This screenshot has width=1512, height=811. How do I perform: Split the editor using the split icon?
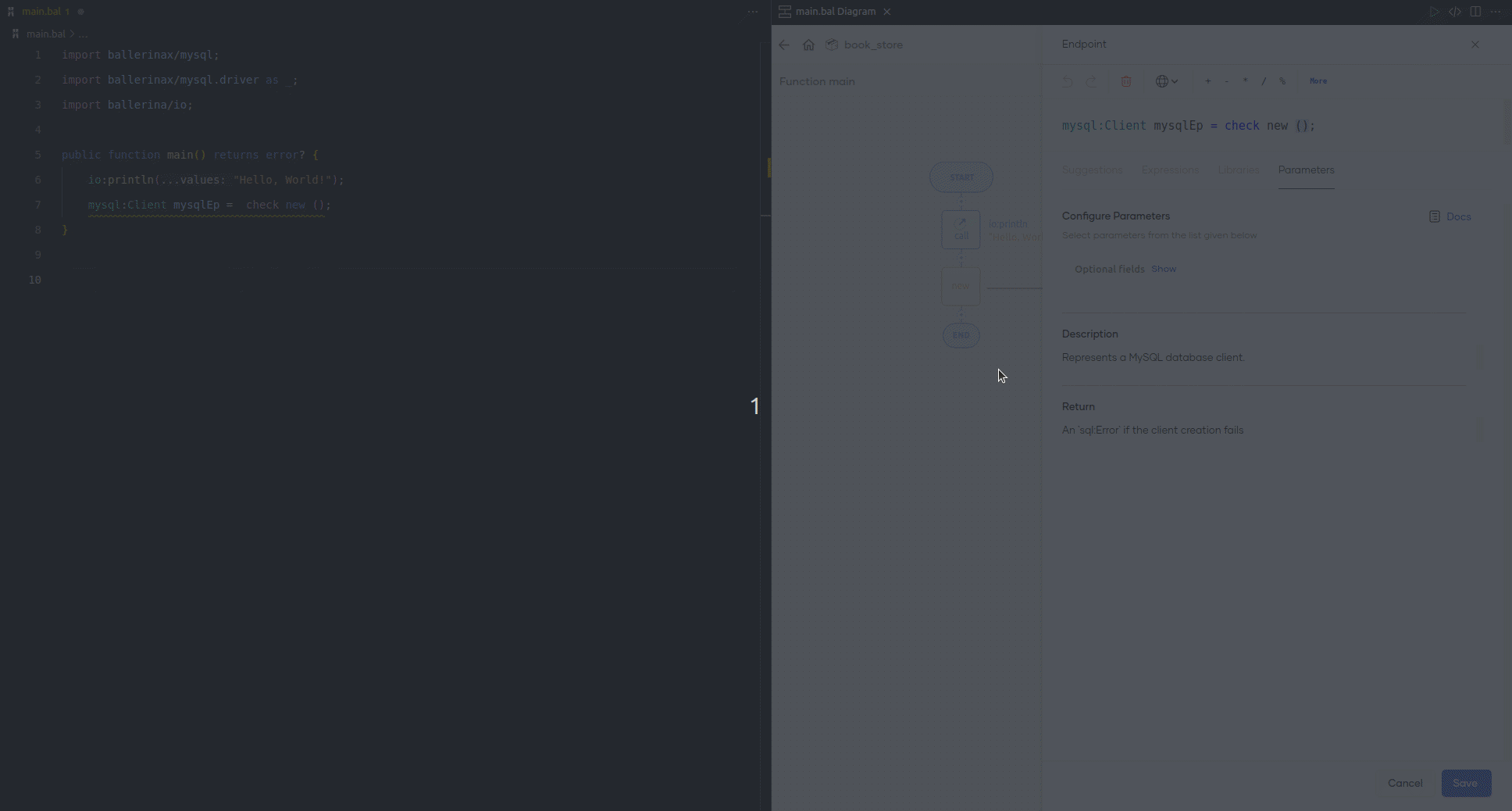(x=1475, y=12)
